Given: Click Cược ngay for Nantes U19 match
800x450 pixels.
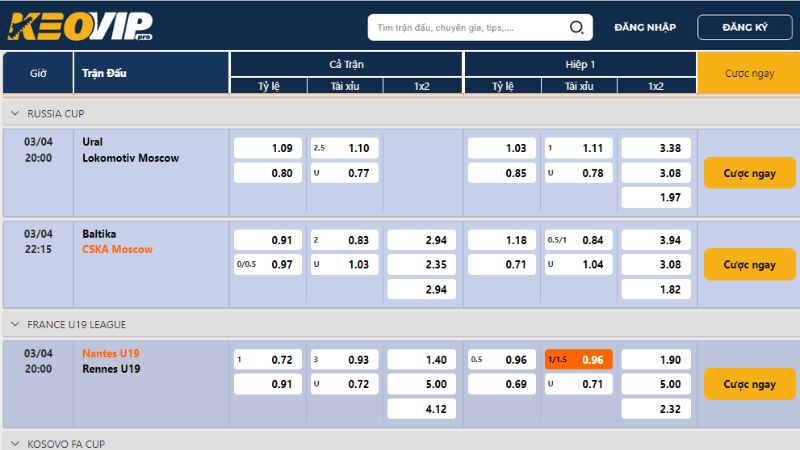Looking at the screenshot, I should coord(749,384).
